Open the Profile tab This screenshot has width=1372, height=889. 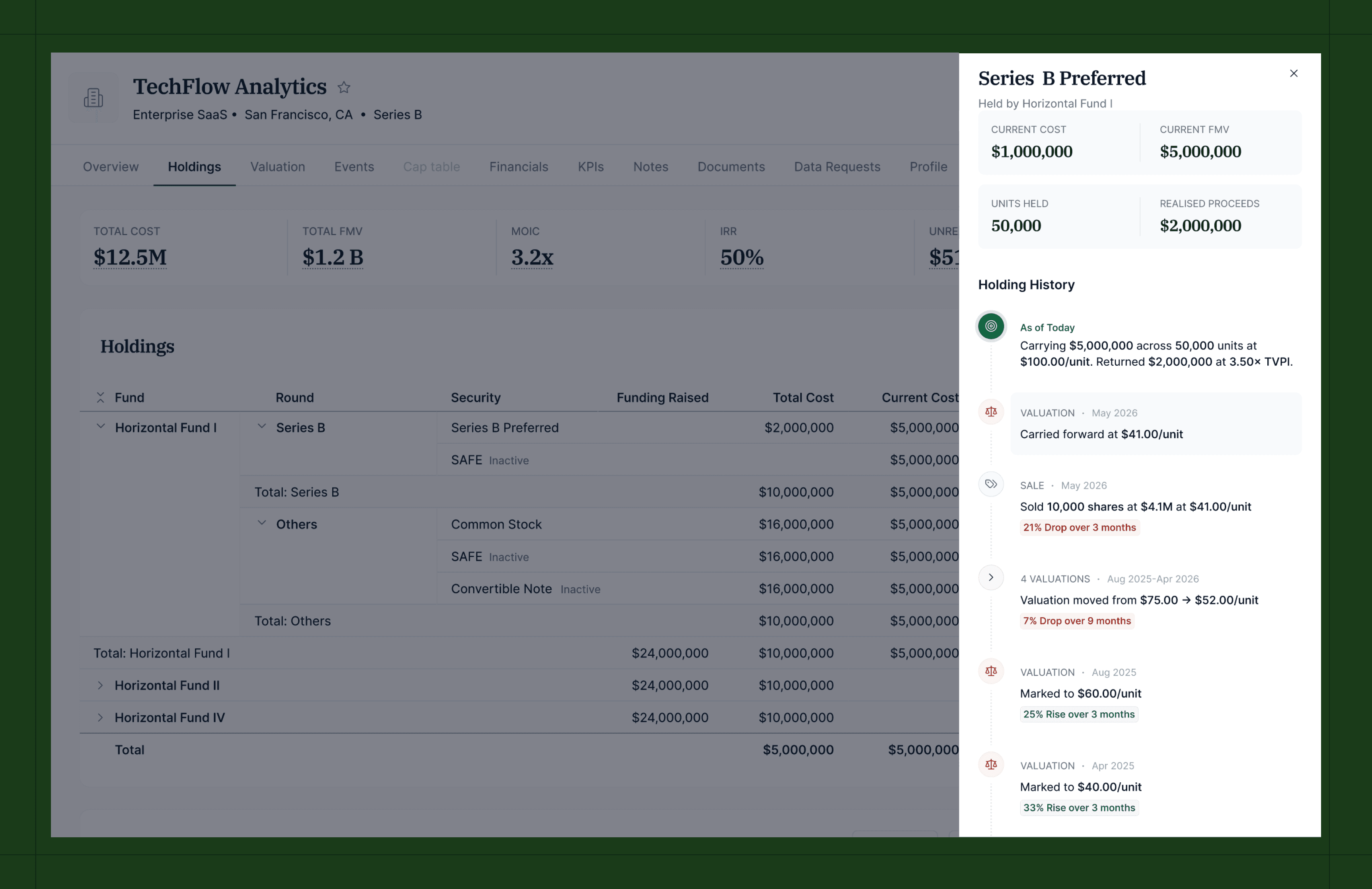click(928, 167)
